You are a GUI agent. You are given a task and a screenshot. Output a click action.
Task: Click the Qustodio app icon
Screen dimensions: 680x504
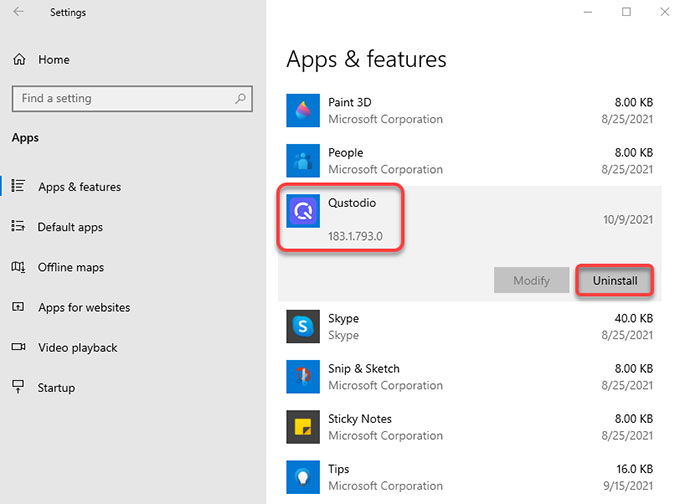(303, 211)
